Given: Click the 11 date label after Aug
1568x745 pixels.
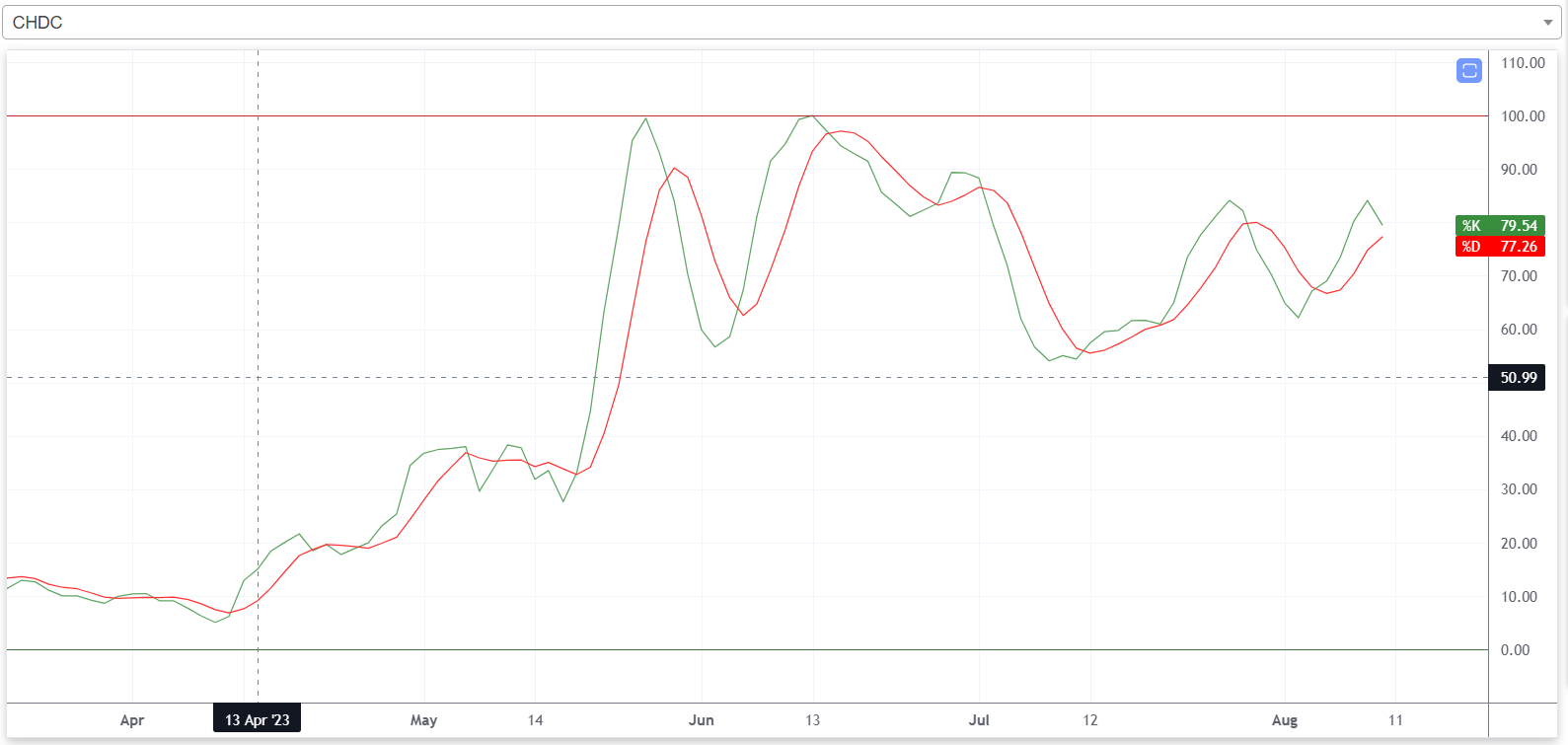Looking at the screenshot, I should pos(1395,720).
